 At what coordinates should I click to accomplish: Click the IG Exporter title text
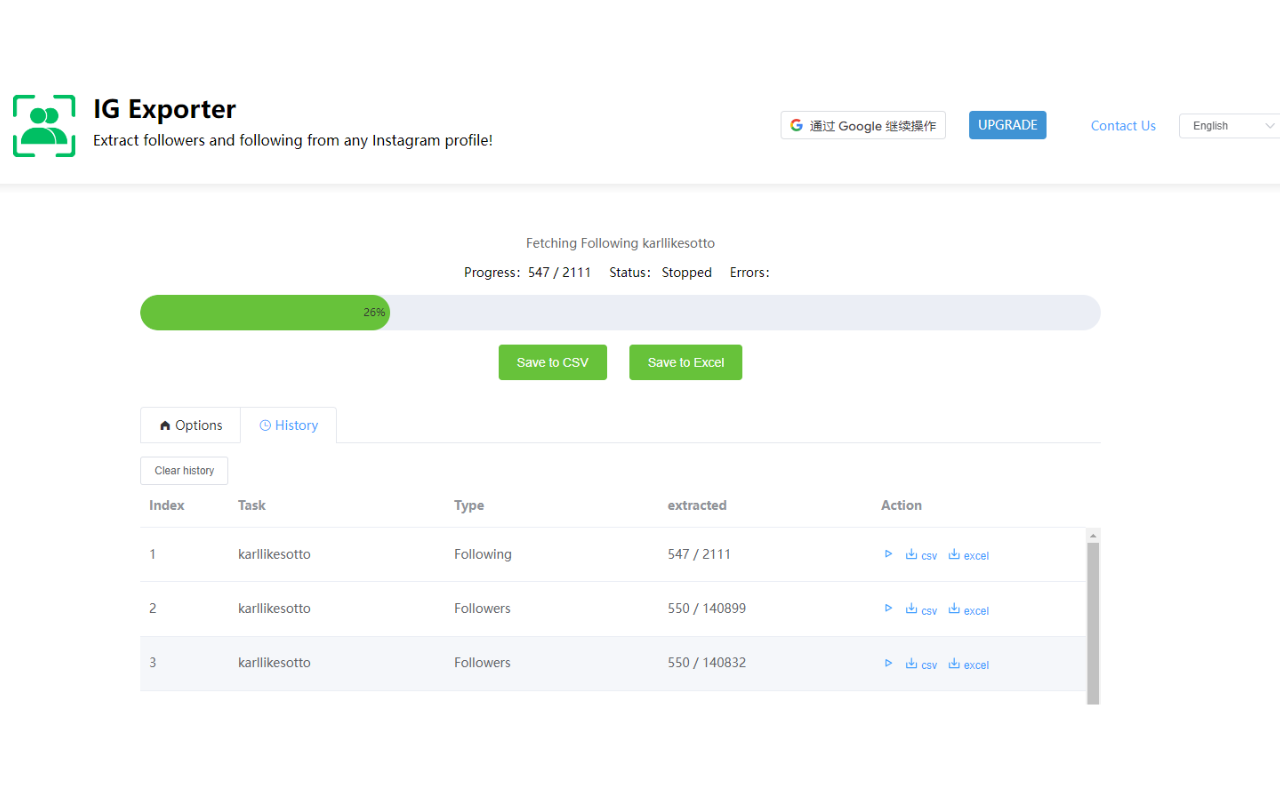pos(165,109)
